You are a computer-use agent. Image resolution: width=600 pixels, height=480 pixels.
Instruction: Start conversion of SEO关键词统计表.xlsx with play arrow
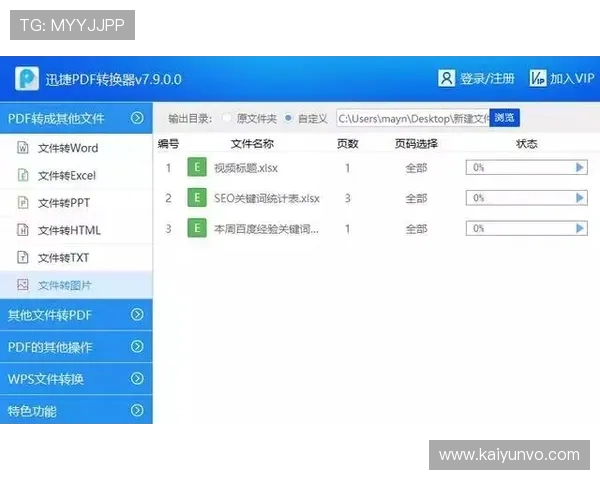coord(580,198)
